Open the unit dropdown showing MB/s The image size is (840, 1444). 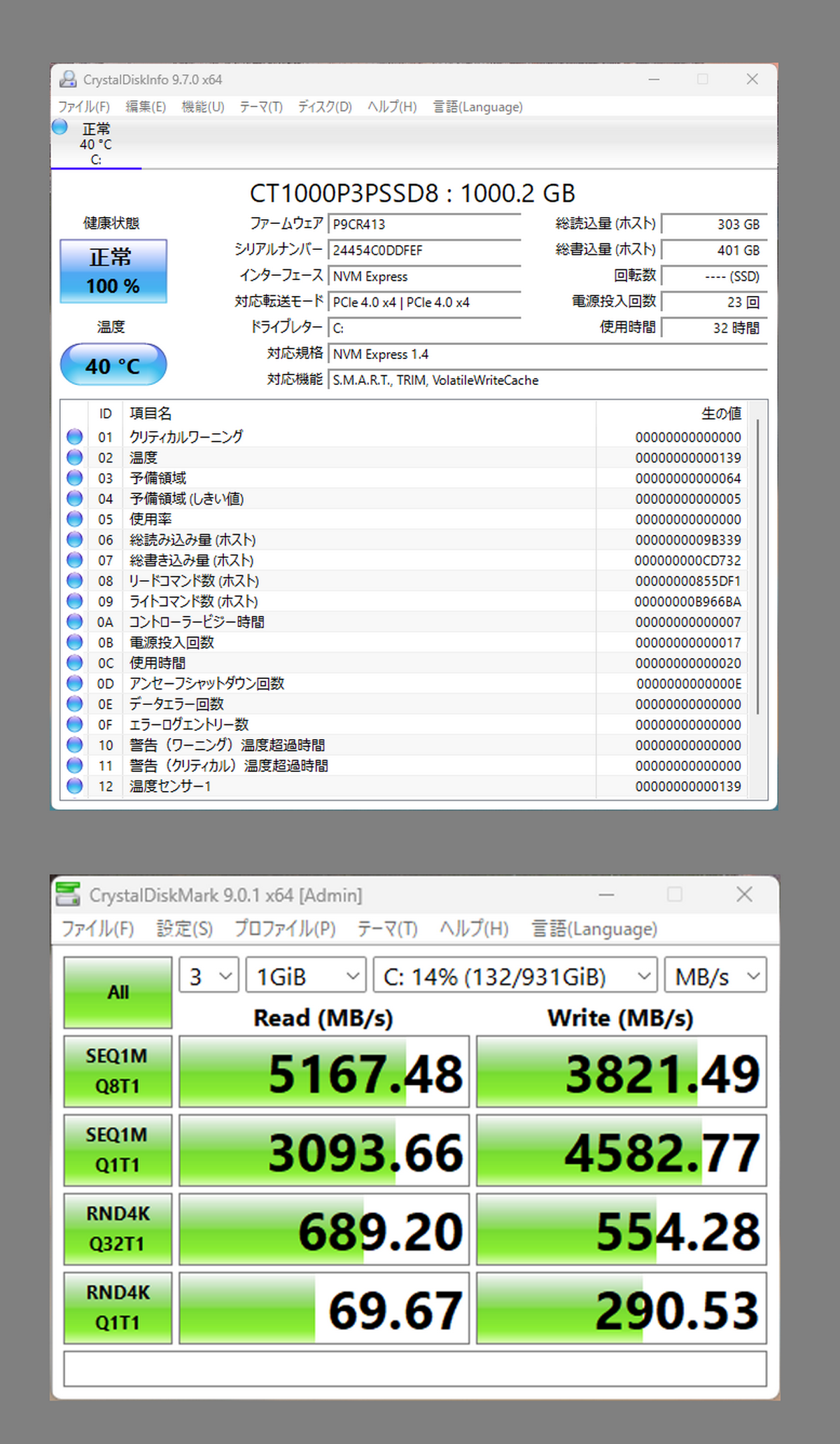[716, 975]
